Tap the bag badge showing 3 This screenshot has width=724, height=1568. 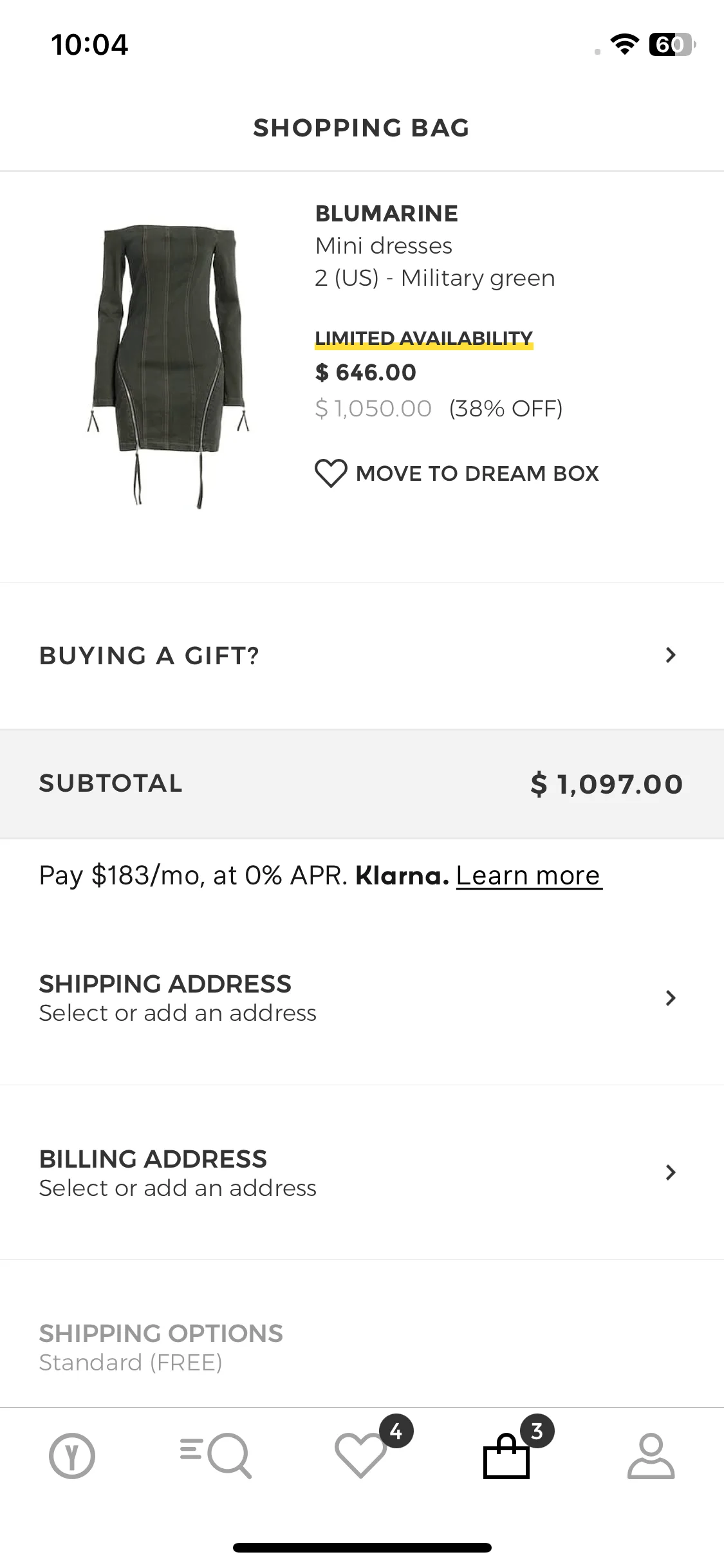tap(537, 1431)
